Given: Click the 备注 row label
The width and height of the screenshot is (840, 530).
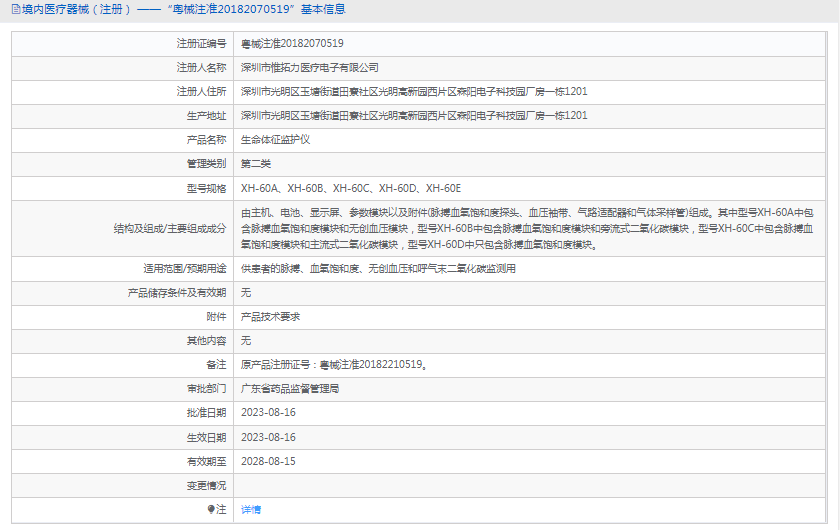Looking at the screenshot, I should pyautogui.click(x=216, y=365).
